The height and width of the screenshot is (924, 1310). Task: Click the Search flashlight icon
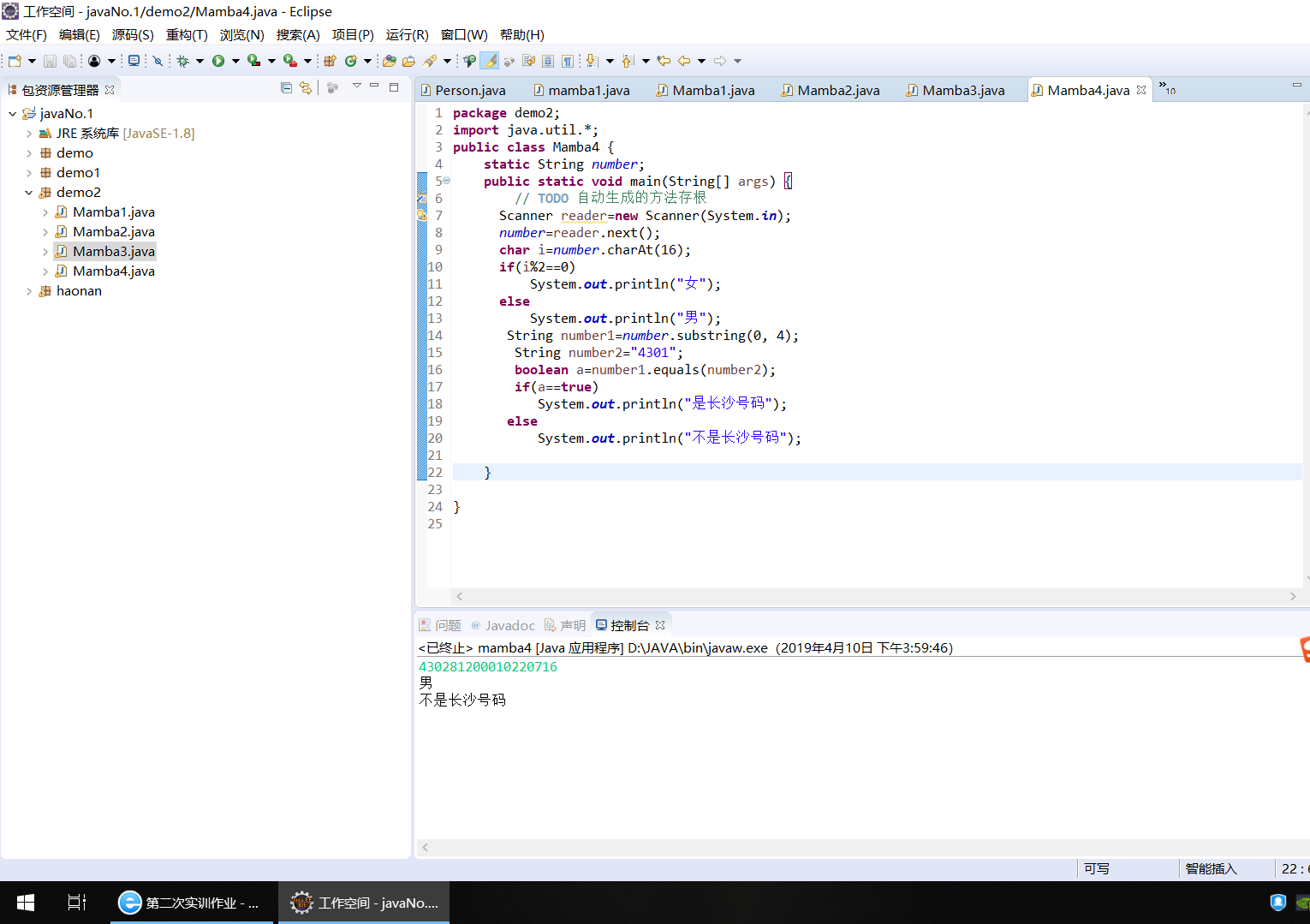coord(430,61)
